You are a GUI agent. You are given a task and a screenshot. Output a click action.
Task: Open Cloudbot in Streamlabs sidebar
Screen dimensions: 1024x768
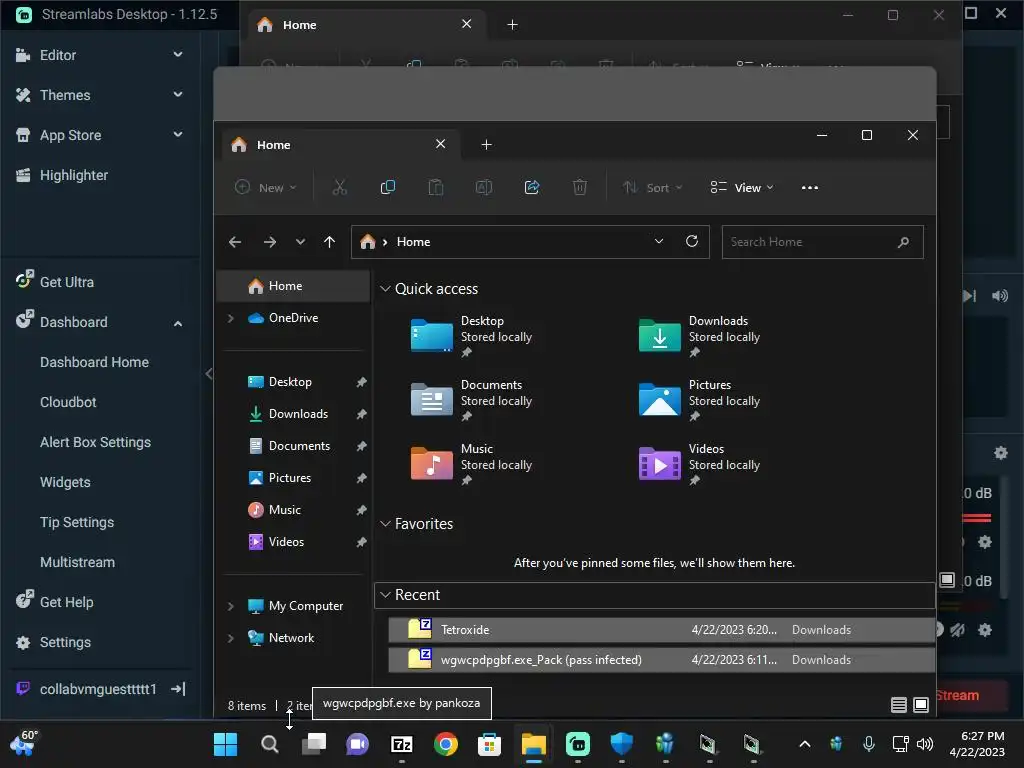coord(68,402)
